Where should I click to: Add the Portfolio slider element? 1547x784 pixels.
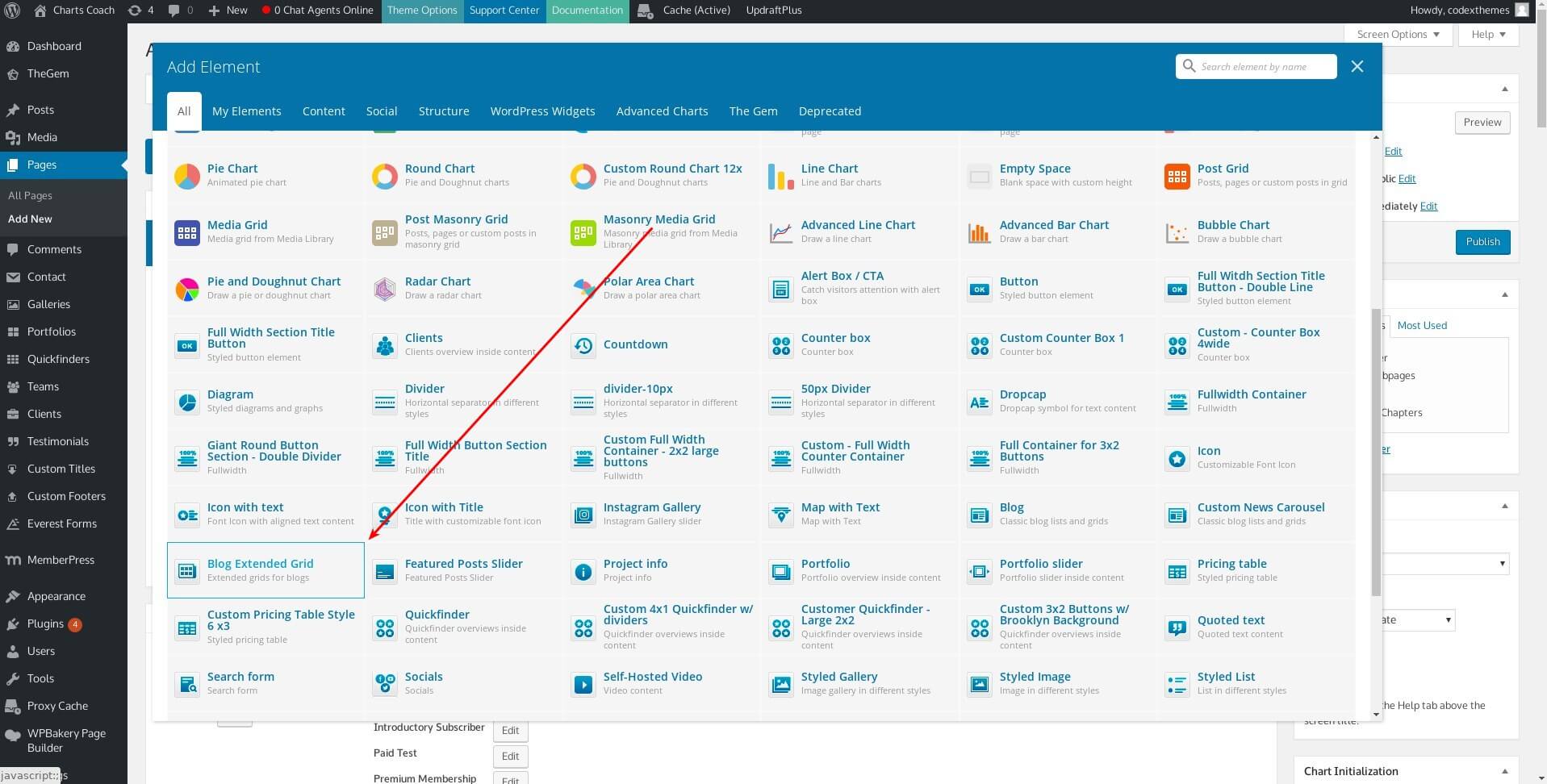(x=1057, y=571)
